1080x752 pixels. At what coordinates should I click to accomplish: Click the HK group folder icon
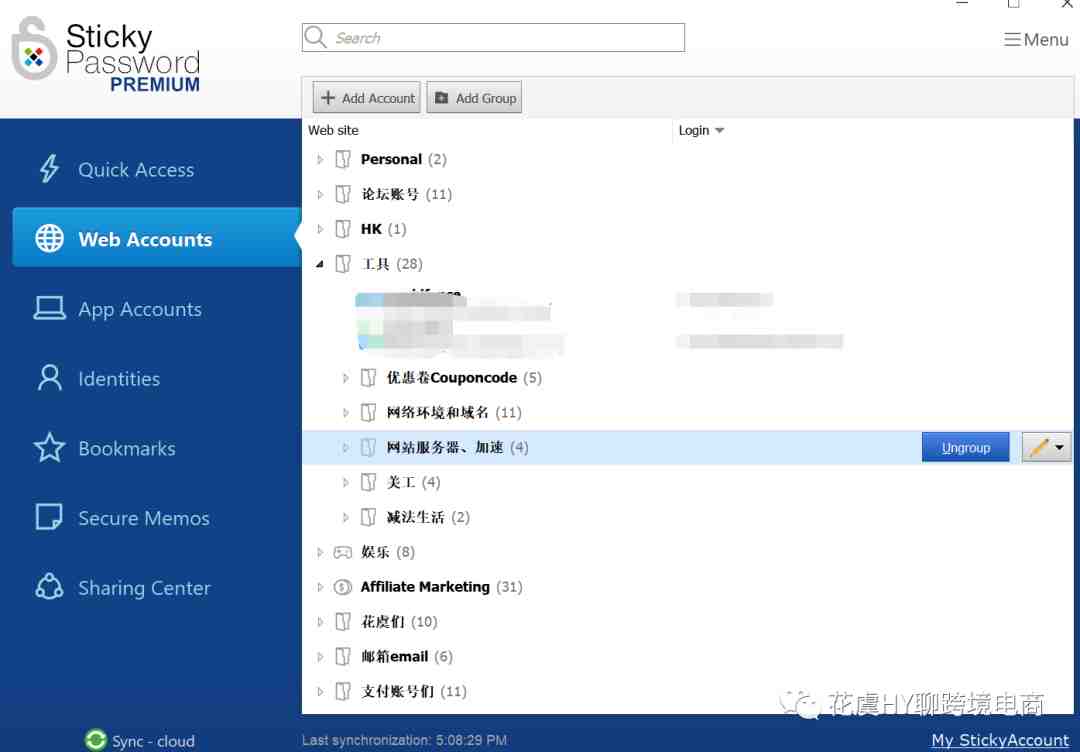343,229
